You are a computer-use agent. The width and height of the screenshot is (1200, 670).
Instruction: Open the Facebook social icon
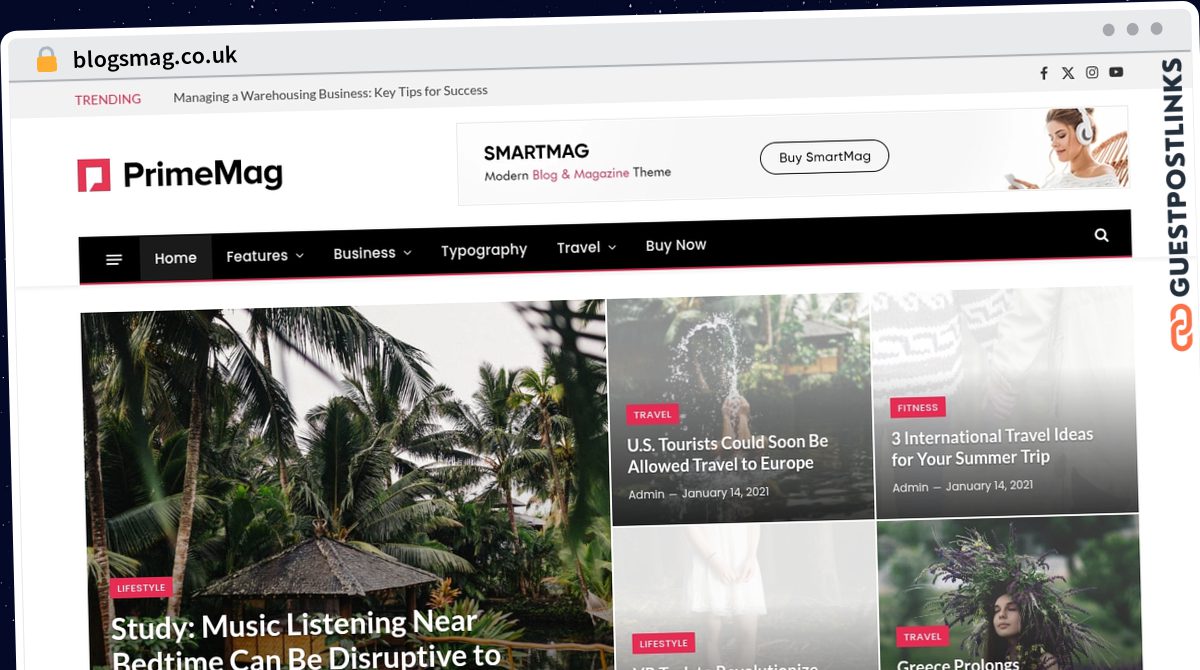pos(1044,73)
